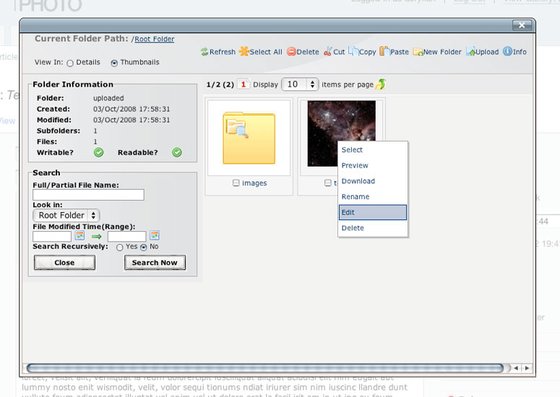This screenshot has width=560, height=397.
Task: Click the horizontal scrollbar thumb
Action: pyautogui.click(x=265, y=368)
